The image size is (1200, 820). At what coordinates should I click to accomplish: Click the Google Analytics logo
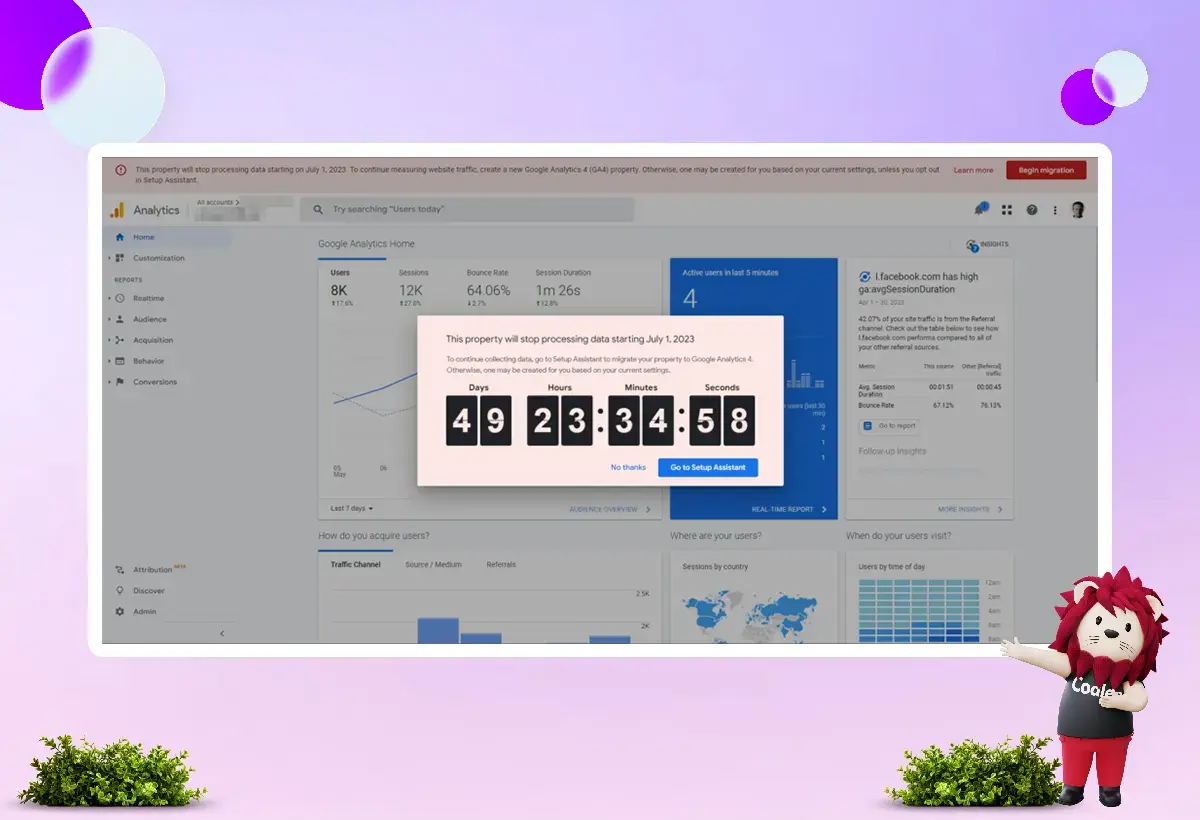click(118, 210)
